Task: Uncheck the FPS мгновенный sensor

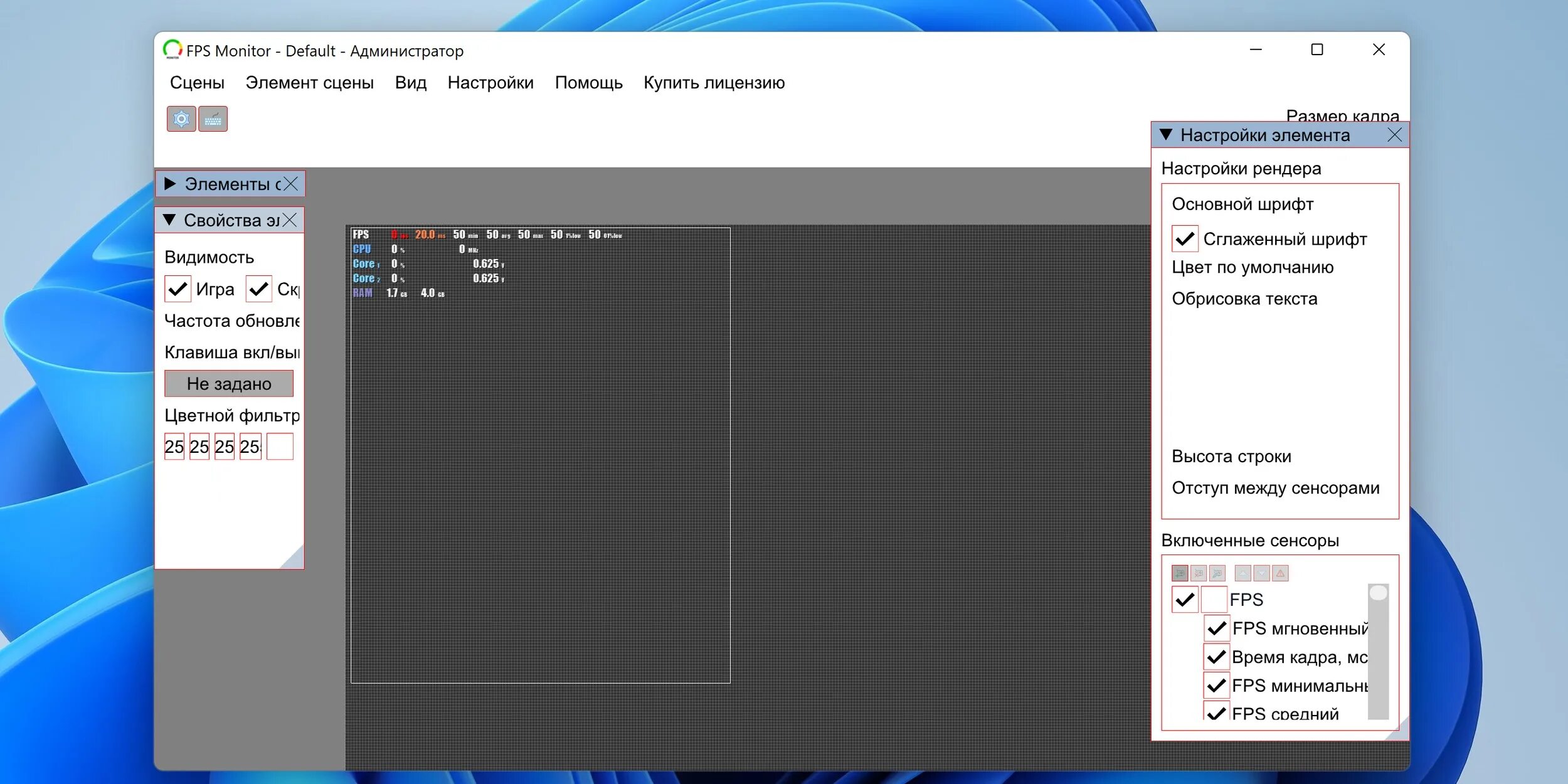Action: pyautogui.click(x=1216, y=628)
